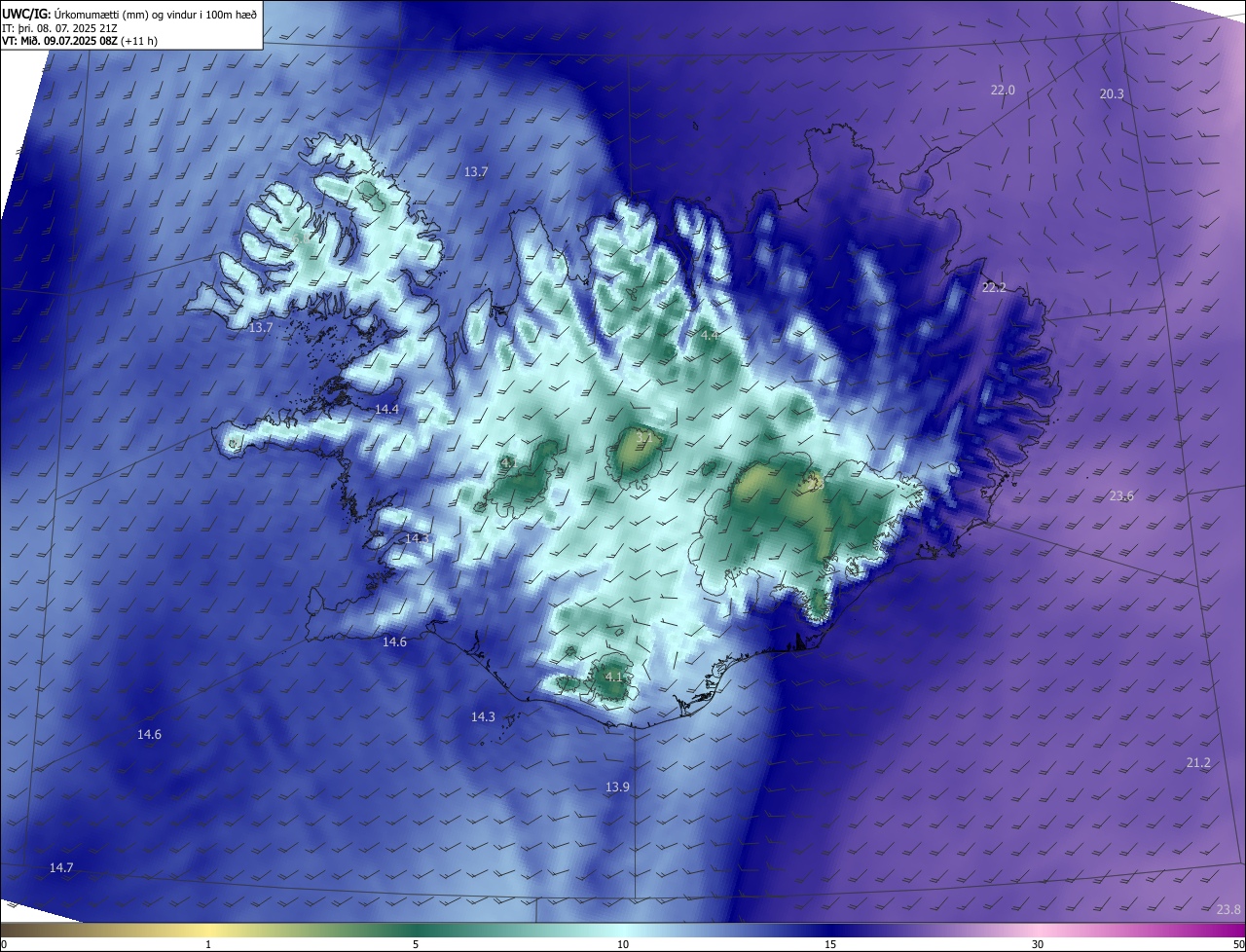
Task: Click the colour scale tick label 5
Action: [416, 944]
